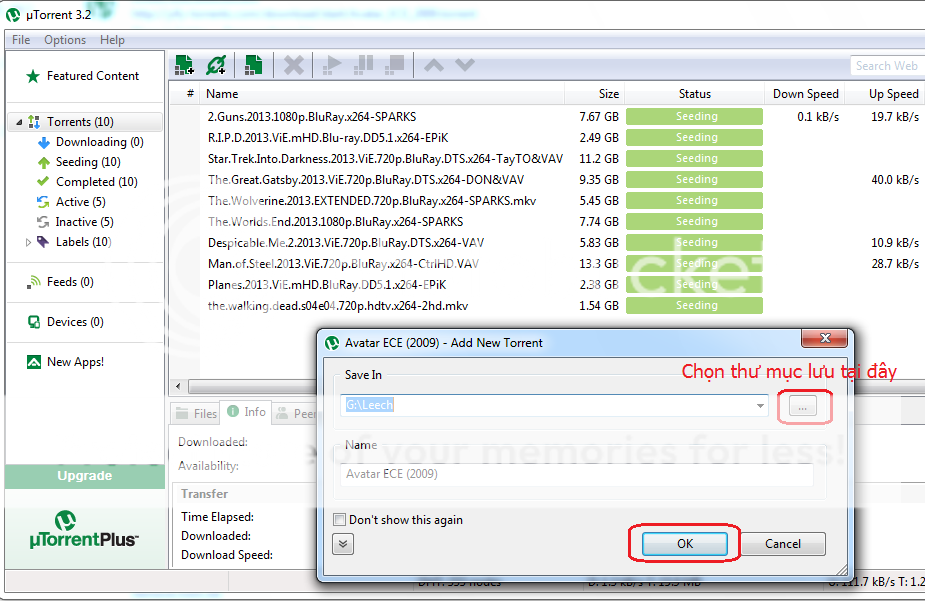Select Seeding (10) in the sidebar

click(x=87, y=162)
